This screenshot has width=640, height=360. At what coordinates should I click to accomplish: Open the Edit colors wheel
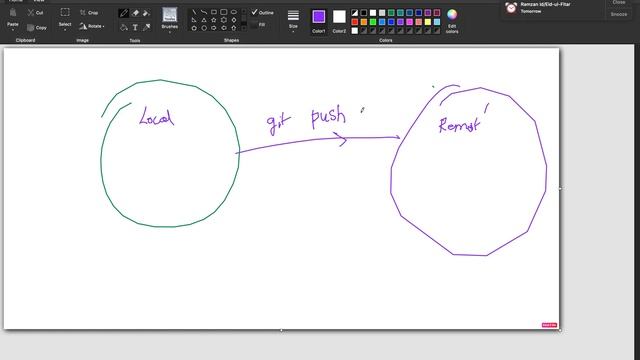tap(452, 15)
